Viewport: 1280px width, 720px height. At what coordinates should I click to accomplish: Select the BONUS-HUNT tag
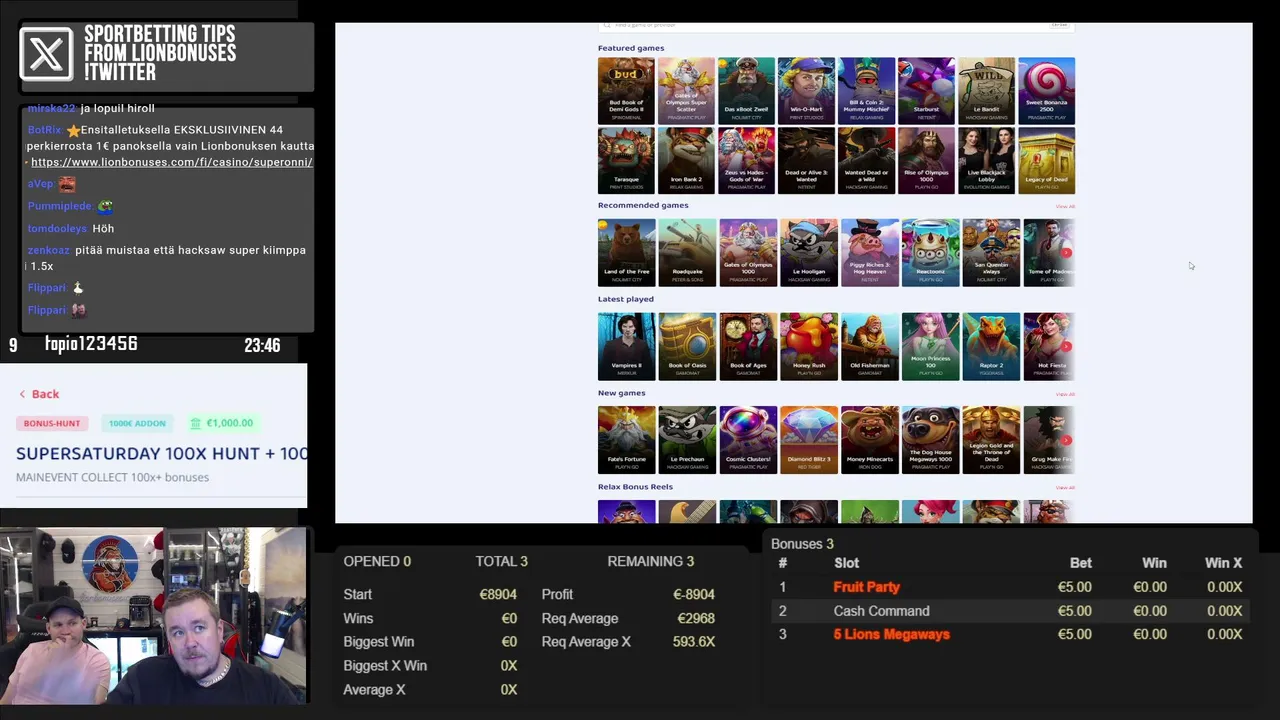click(52, 423)
